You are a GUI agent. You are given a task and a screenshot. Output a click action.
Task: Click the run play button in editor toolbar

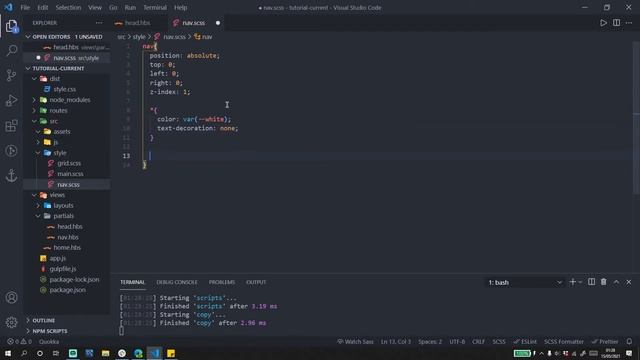point(603,23)
